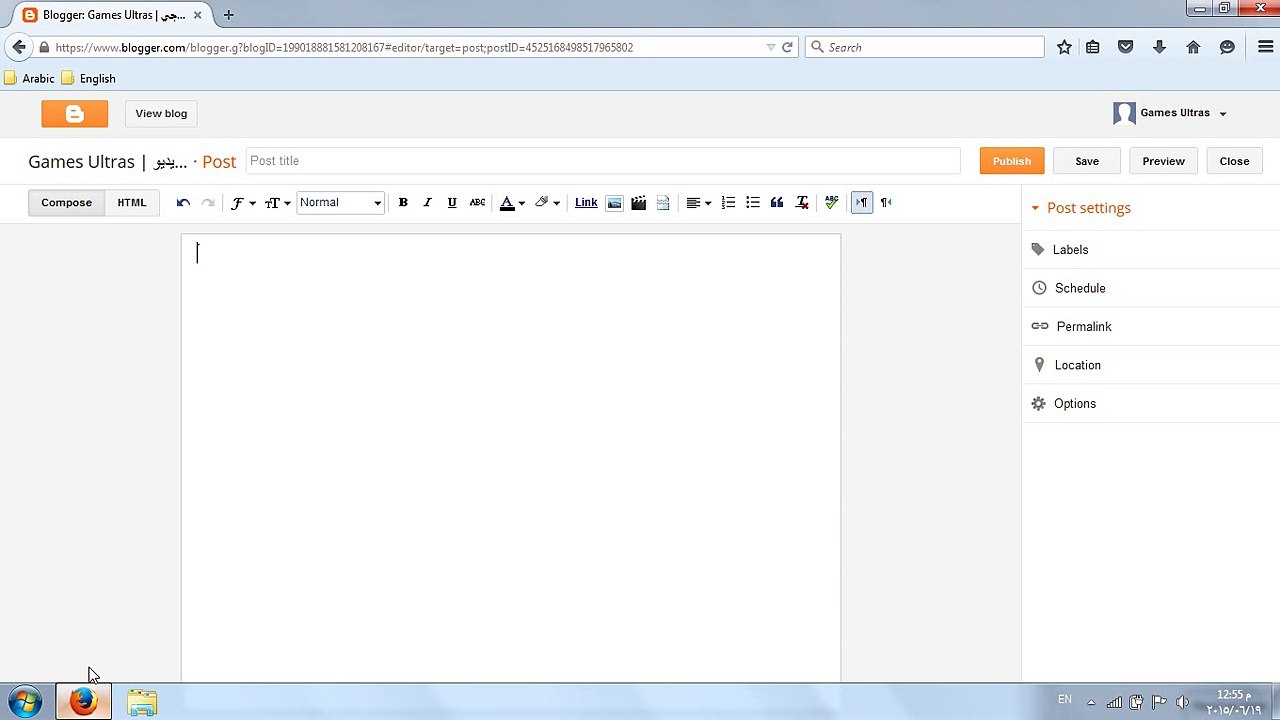Click inside the post body editor
The width and height of the screenshot is (1280, 720).
511,458
